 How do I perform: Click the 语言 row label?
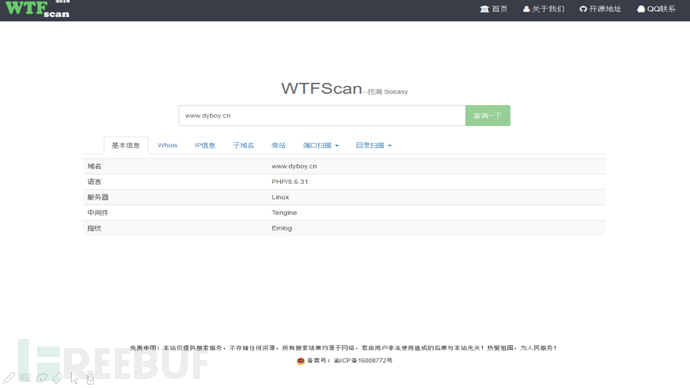click(x=94, y=182)
